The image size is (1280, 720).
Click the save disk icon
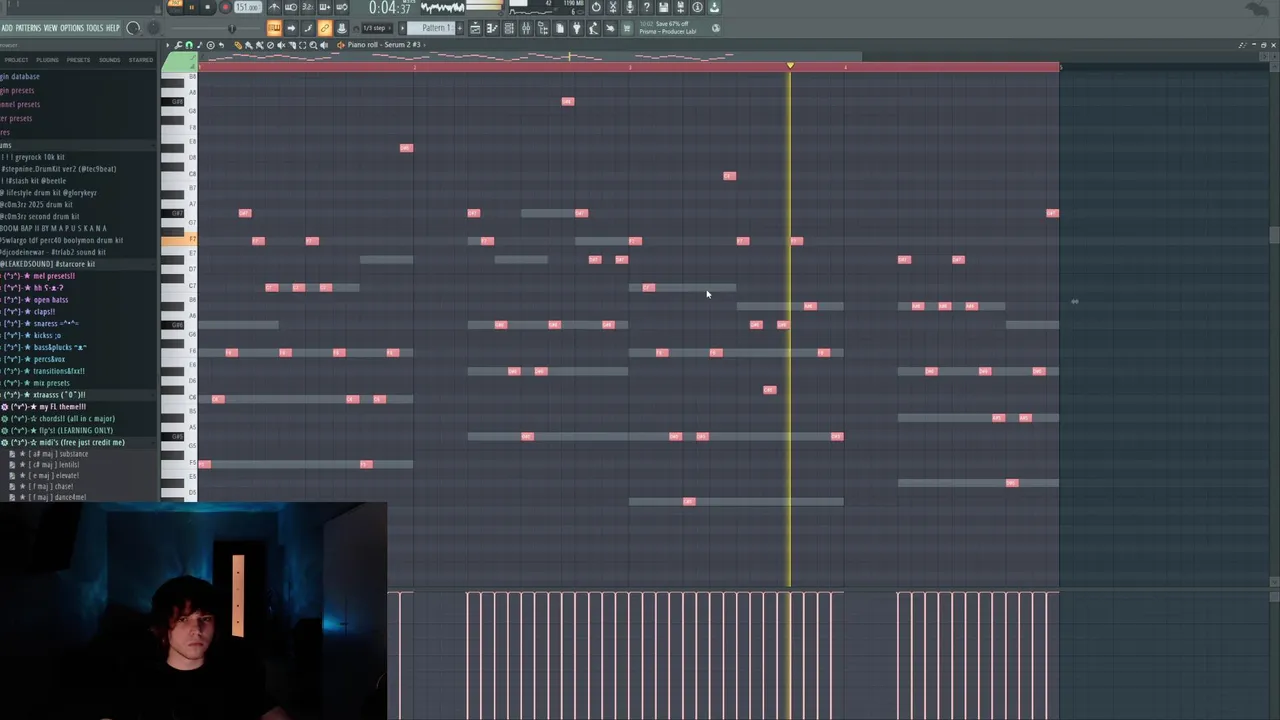pyautogui.click(x=663, y=7)
